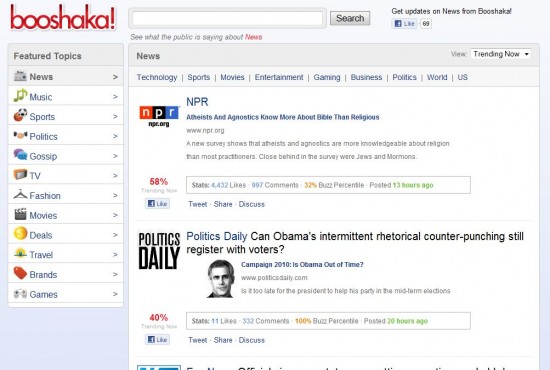Click the Music note icon in sidebar
The width and height of the screenshot is (550, 370).
coord(20,95)
